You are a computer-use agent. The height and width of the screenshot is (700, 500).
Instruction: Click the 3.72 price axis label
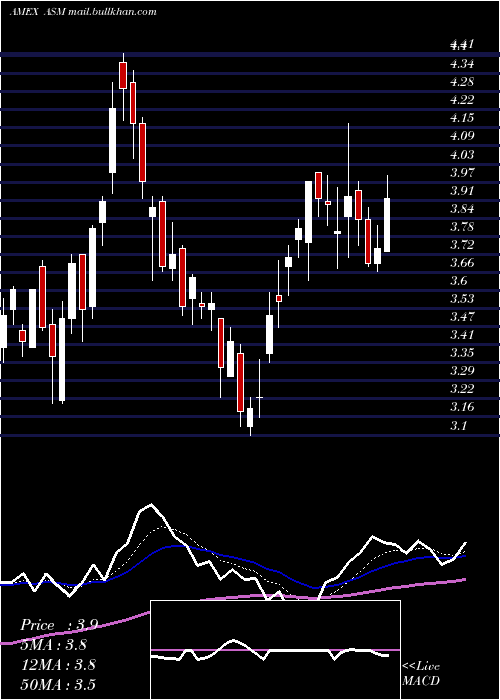[462, 245]
